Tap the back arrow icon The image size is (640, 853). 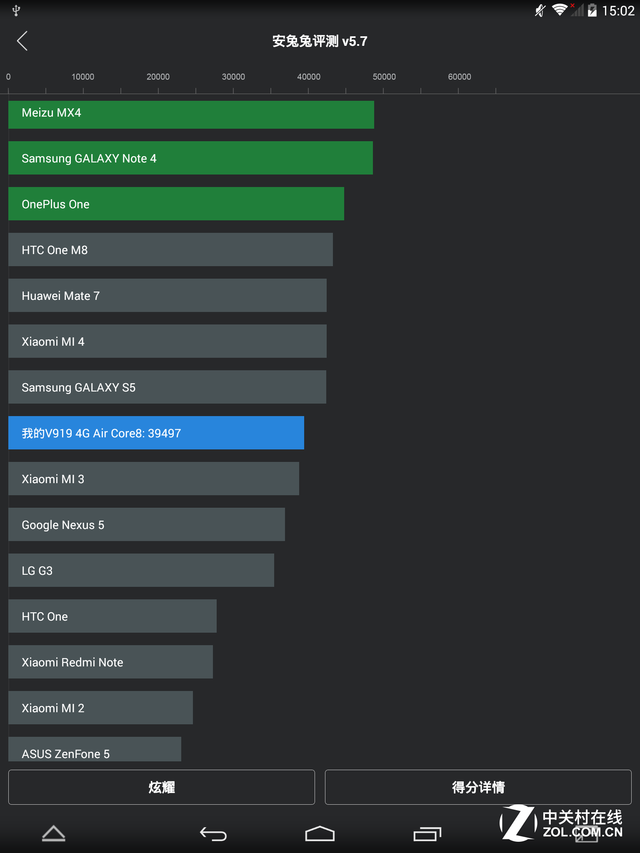[22, 41]
